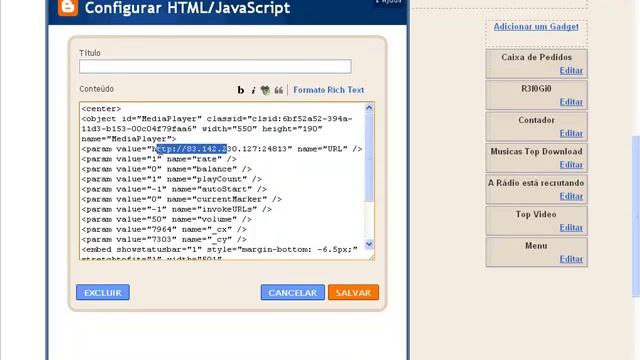Screen dimensions: 640x360
Task: Click the Caixa de Pedidos gadget title
Action: (536, 58)
